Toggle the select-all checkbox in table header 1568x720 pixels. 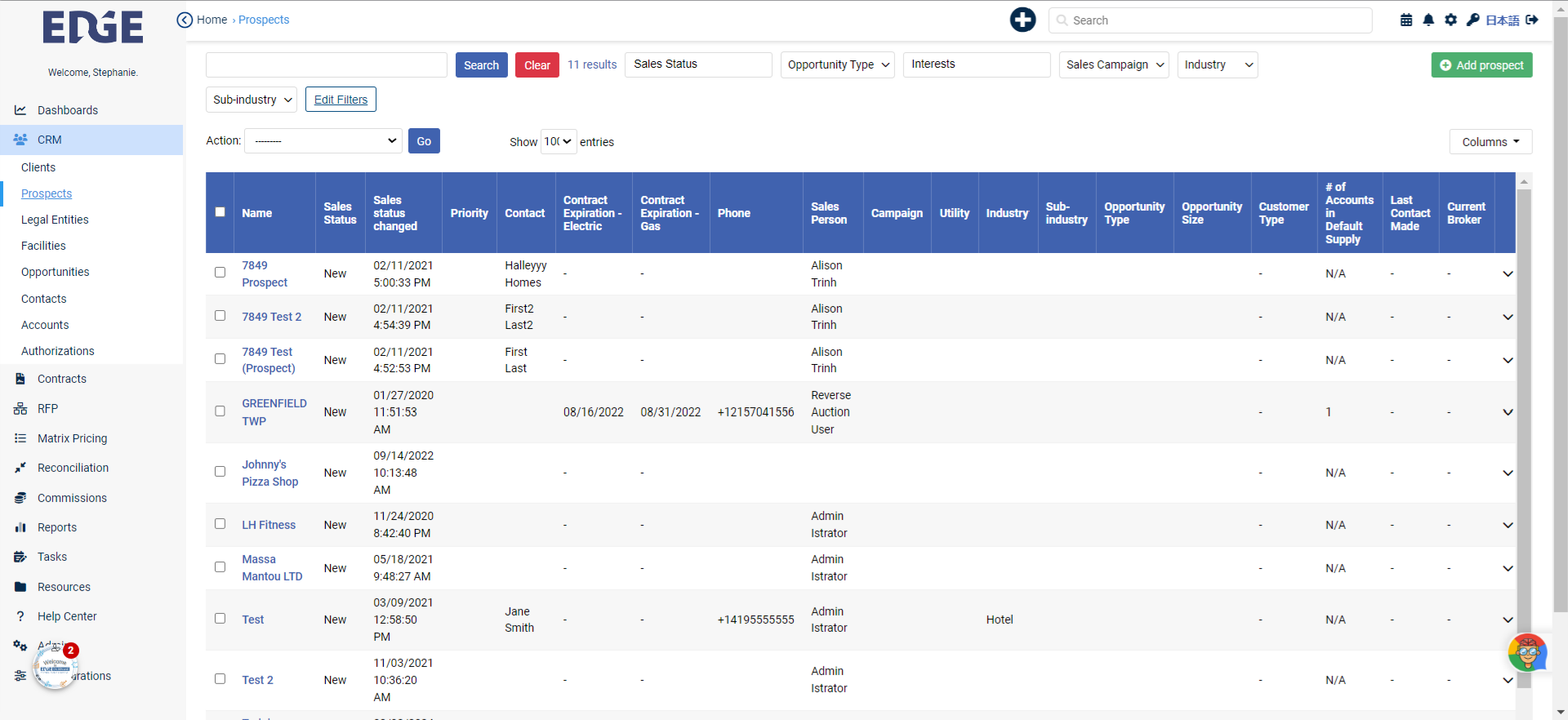pyautogui.click(x=220, y=212)
